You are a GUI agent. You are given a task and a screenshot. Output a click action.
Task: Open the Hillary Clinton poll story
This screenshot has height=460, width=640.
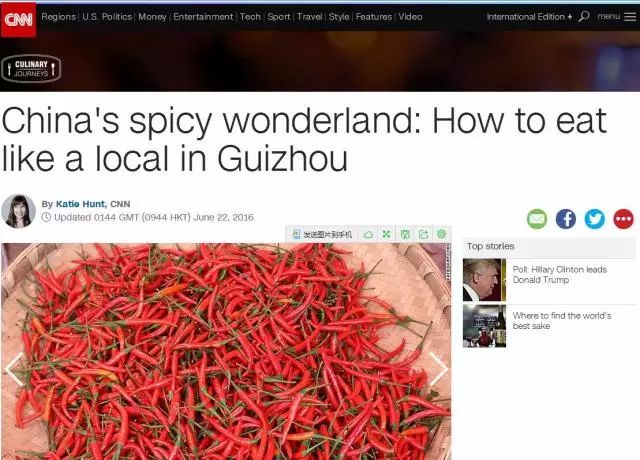pos(560,275)
